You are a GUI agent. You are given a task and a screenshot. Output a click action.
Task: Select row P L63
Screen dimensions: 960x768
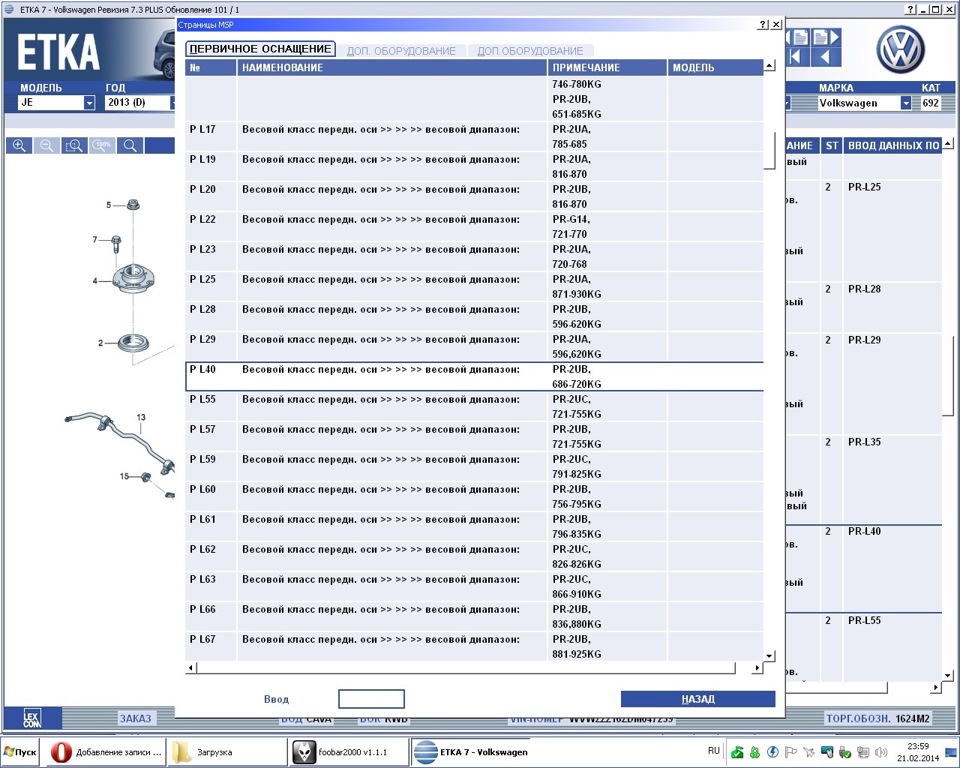474,587
